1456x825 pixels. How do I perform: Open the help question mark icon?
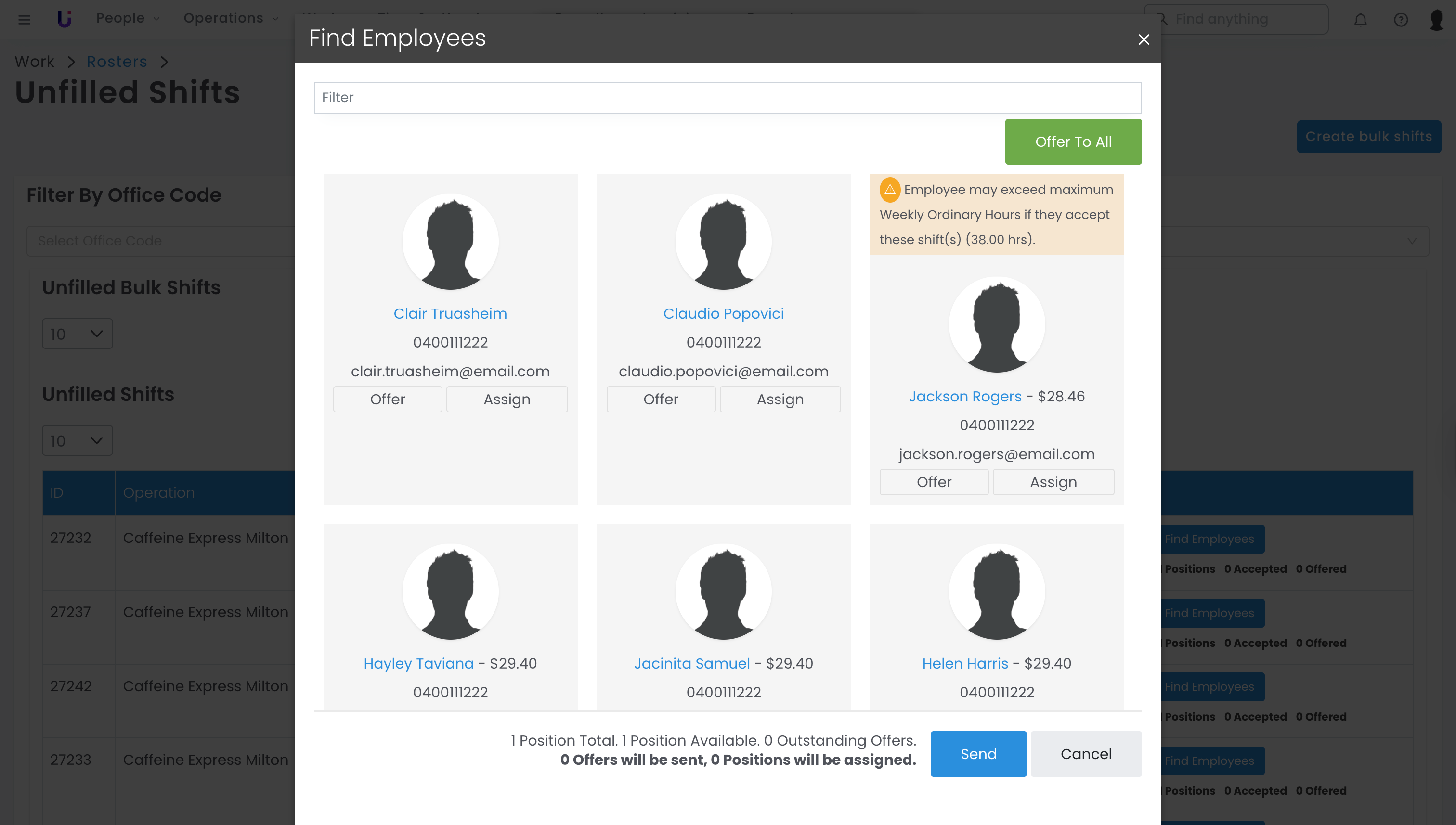(1401, 20)
